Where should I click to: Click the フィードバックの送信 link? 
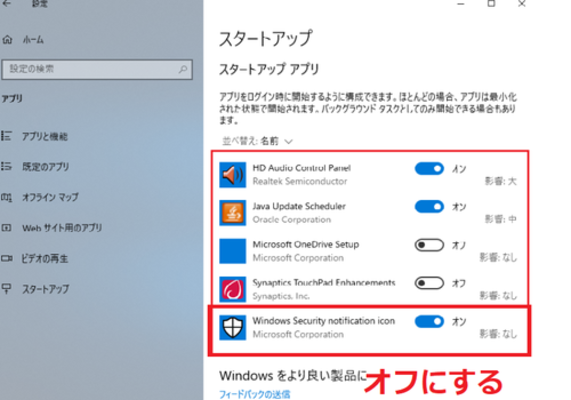point(255,394)
